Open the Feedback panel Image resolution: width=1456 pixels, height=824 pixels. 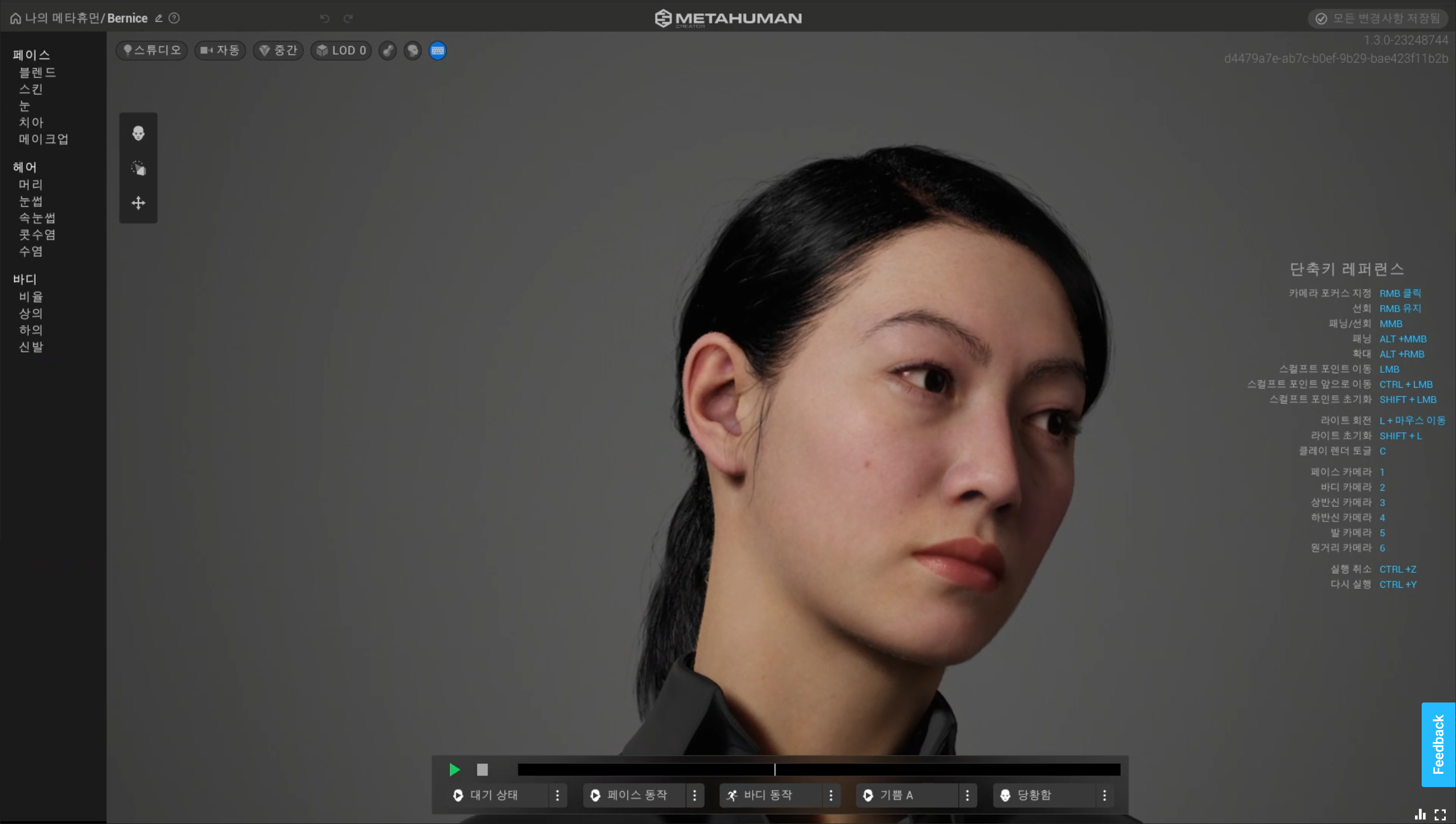(x=1438, y=743)
